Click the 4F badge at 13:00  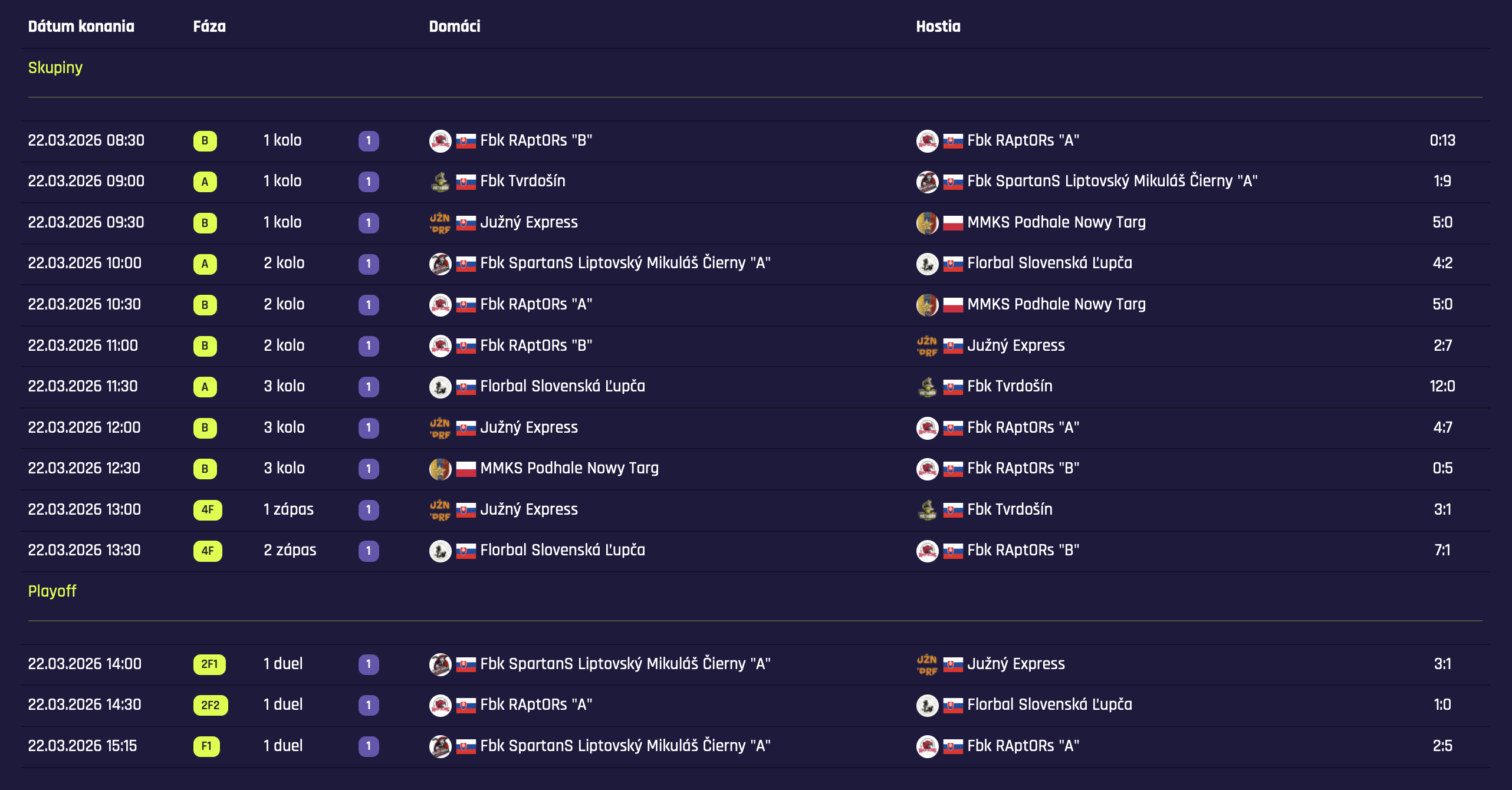pyautogui.click(x=208, y=510)
